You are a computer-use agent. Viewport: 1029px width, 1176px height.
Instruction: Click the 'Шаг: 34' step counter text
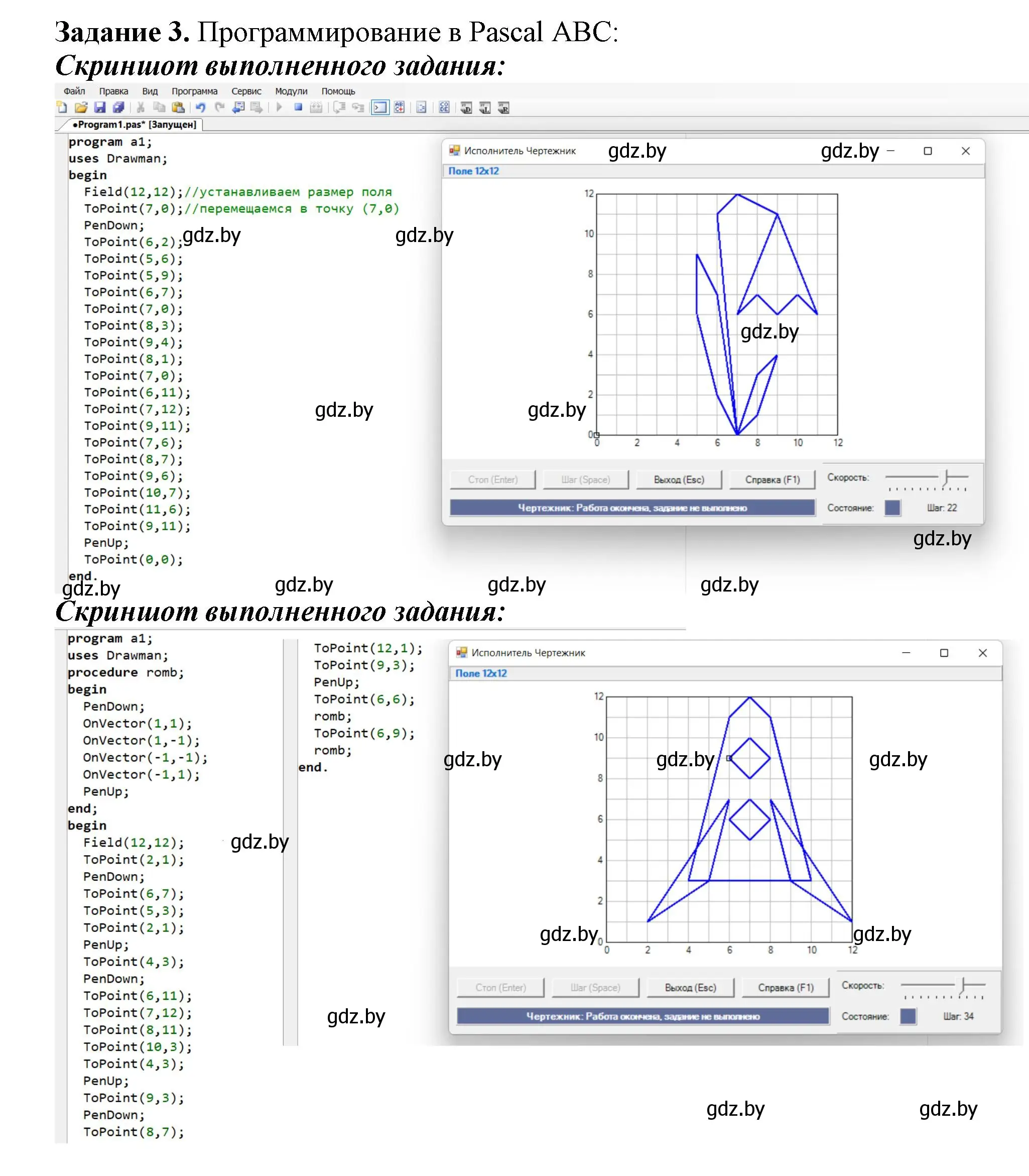958,1016
